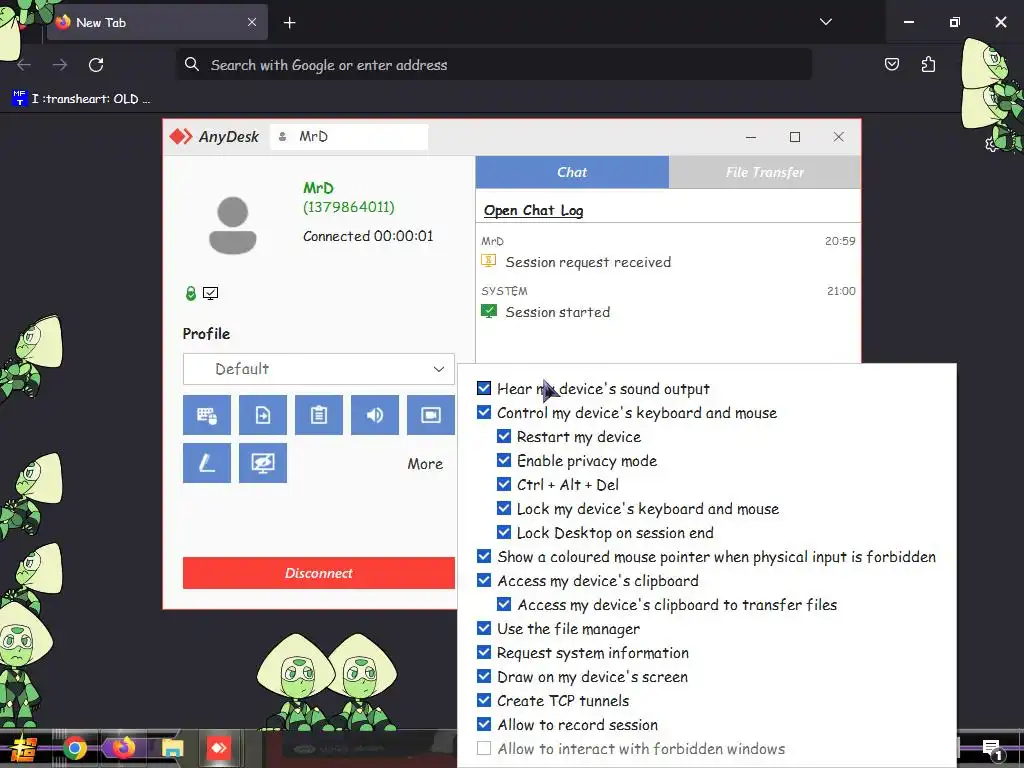Open the Firefox extensions puzzle icon

click(x=928, y=64)
